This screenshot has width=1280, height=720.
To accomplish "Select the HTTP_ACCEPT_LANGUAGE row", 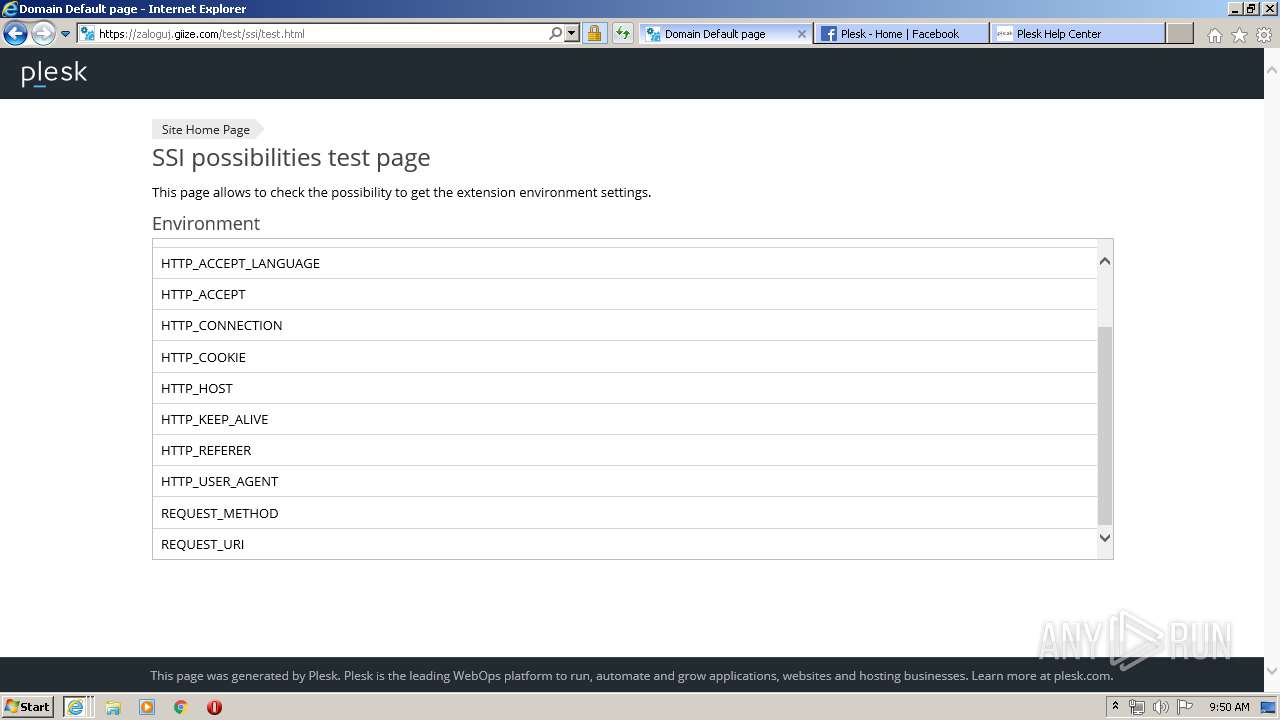I will pyautogui.click(x=625, y=263).
